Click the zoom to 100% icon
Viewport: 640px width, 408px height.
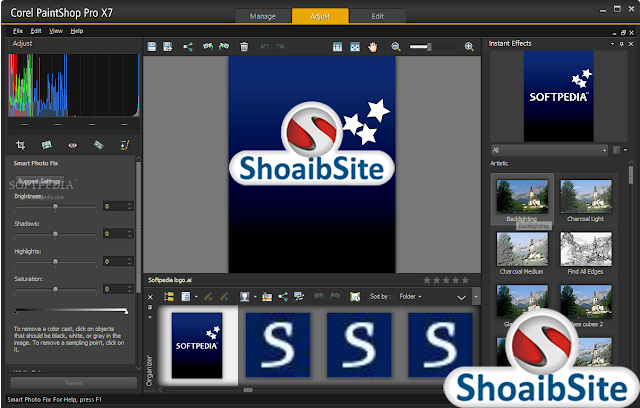pos(337,47)
